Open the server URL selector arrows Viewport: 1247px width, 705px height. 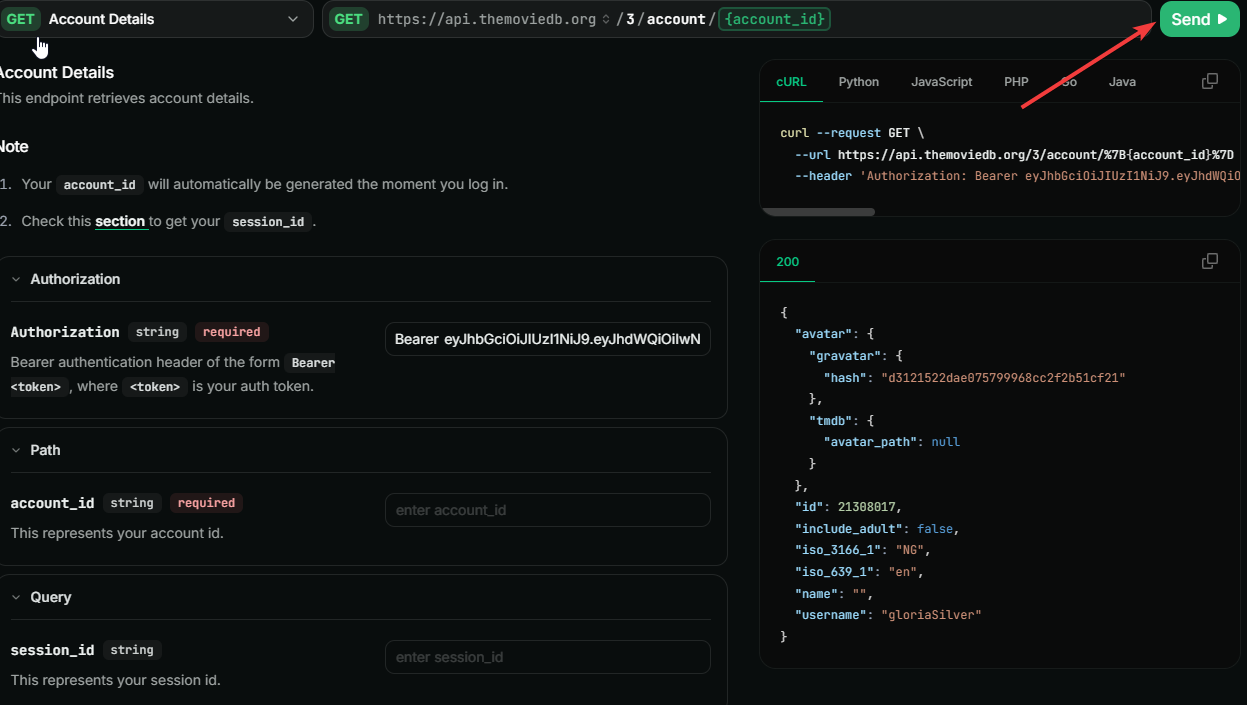point(606,19)
